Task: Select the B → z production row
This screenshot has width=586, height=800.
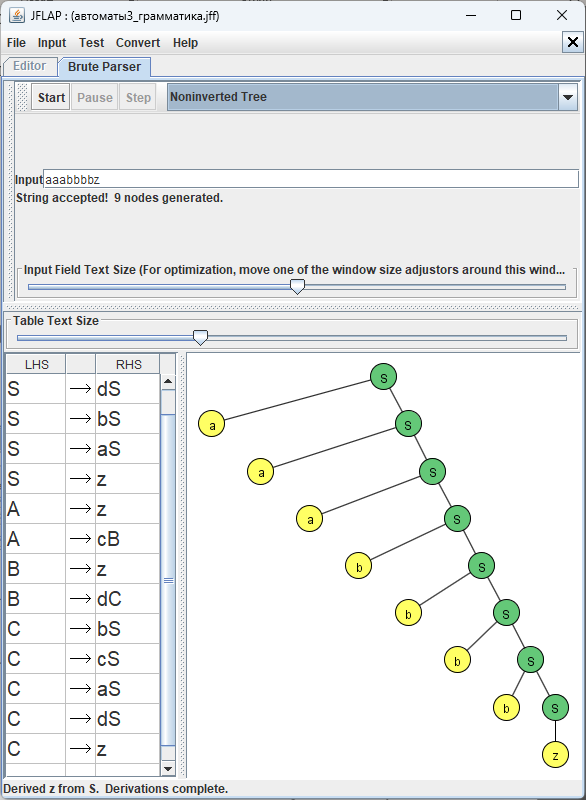Action: click(83, 569)
